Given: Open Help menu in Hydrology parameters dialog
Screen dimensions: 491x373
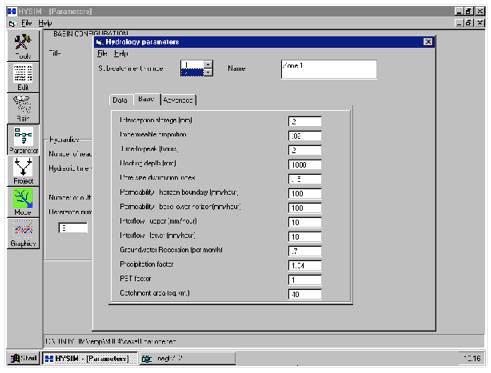Looking at the screenshot, I should point(121,53).
